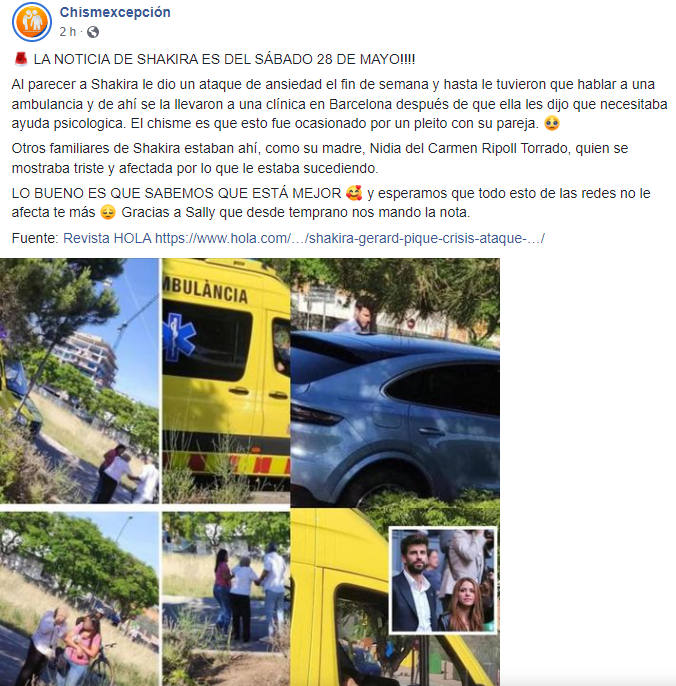Click the headline about SÁBADO 28 DE MAYO
Image resolution: width=676 pixels, height=686 pixels.
[x=224, y=59]
